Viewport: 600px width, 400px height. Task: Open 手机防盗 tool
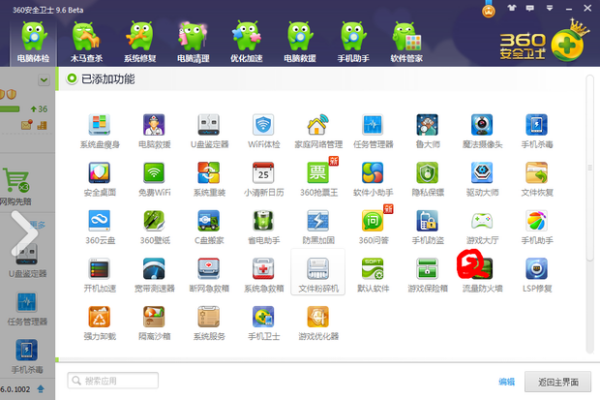427,227
